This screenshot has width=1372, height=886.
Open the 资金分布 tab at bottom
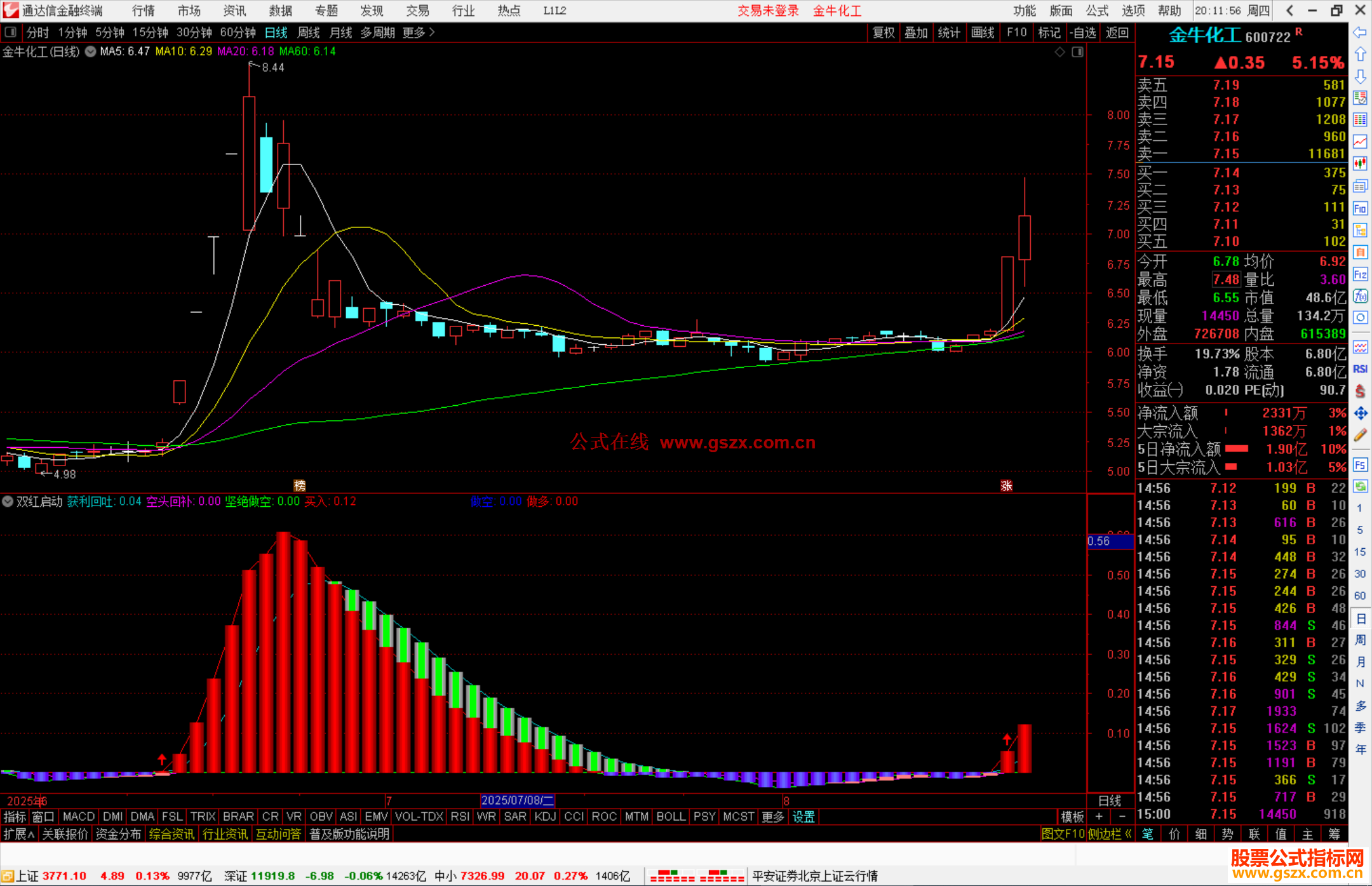point(118,834)
